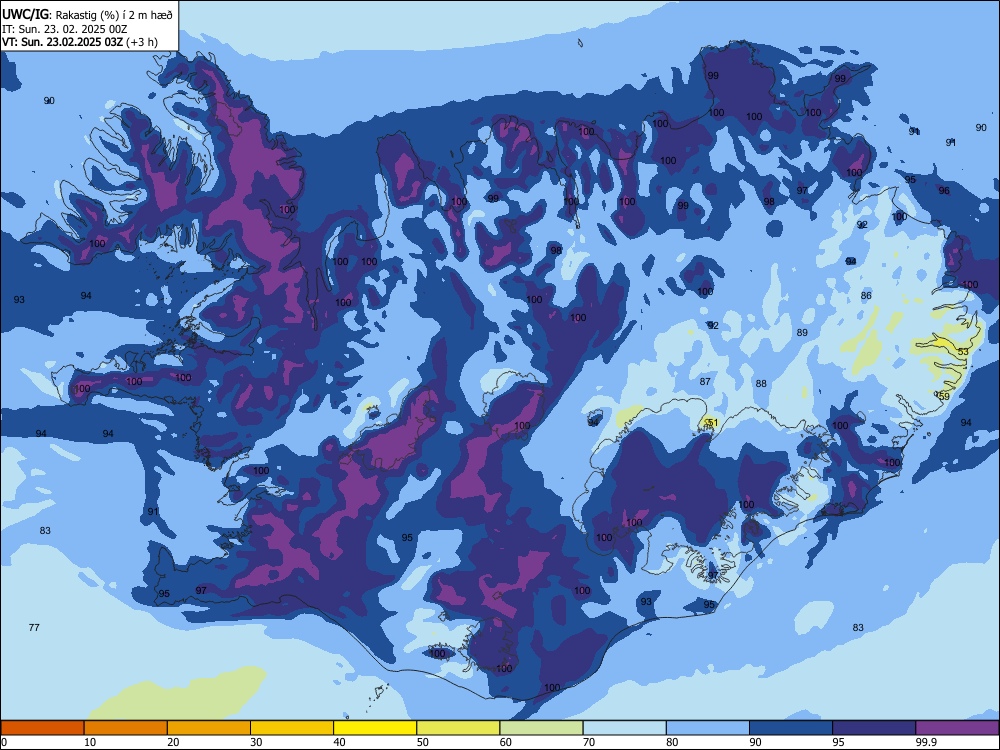The height and width of the screenshot is (750, 1000).
Task: Click the legend tick label 90
Action: pyautogui.click(x=755, y=742)
